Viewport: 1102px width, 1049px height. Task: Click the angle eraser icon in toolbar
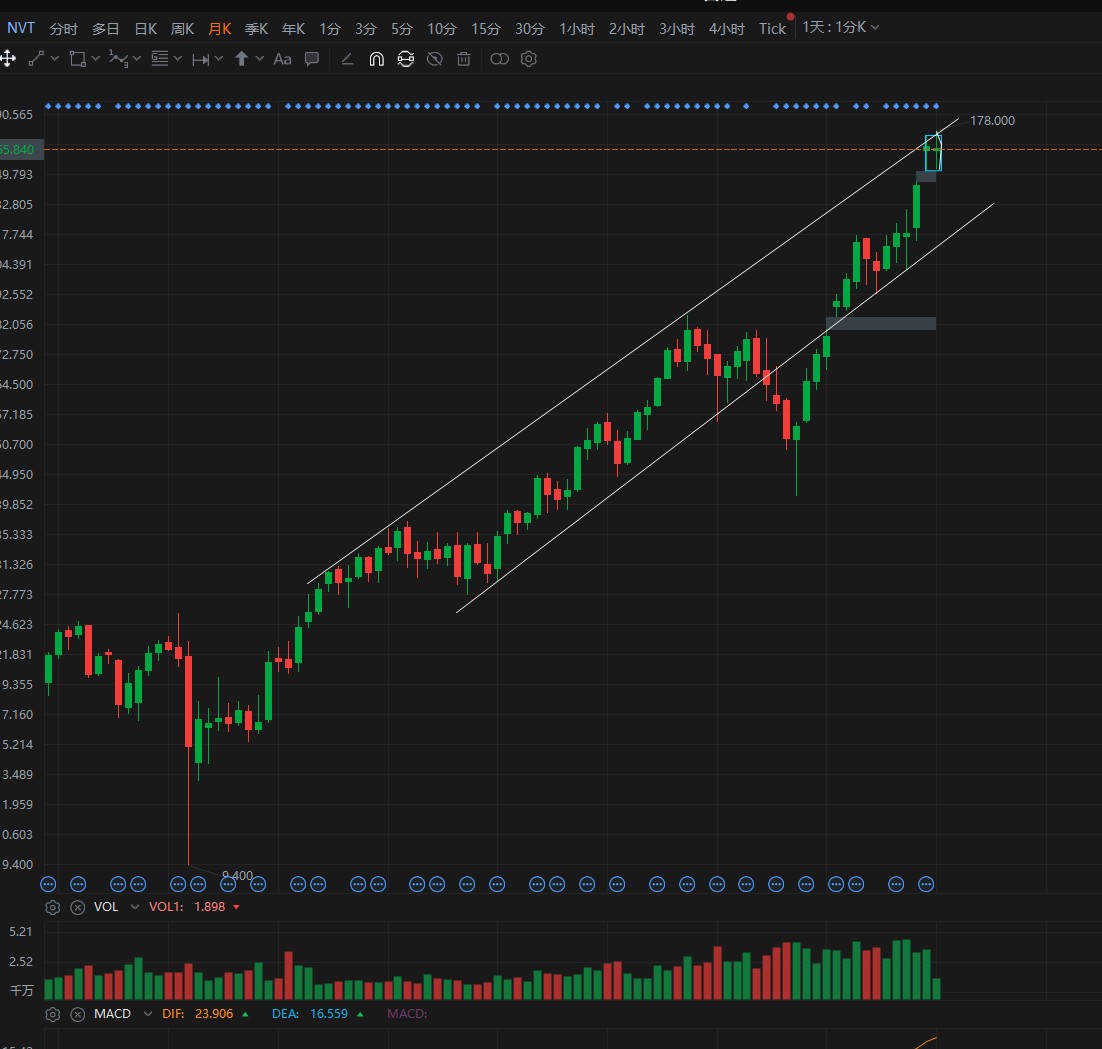tap(346, 59)
